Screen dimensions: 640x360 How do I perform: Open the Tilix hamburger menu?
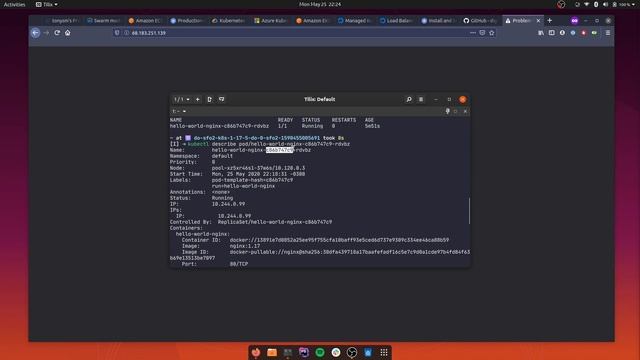tap(421, 99)
